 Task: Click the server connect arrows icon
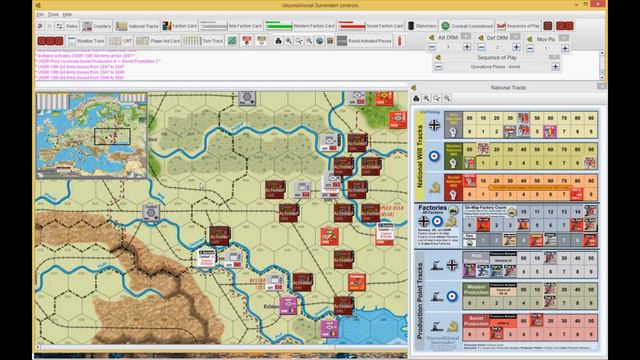click(x=60, y=26)
